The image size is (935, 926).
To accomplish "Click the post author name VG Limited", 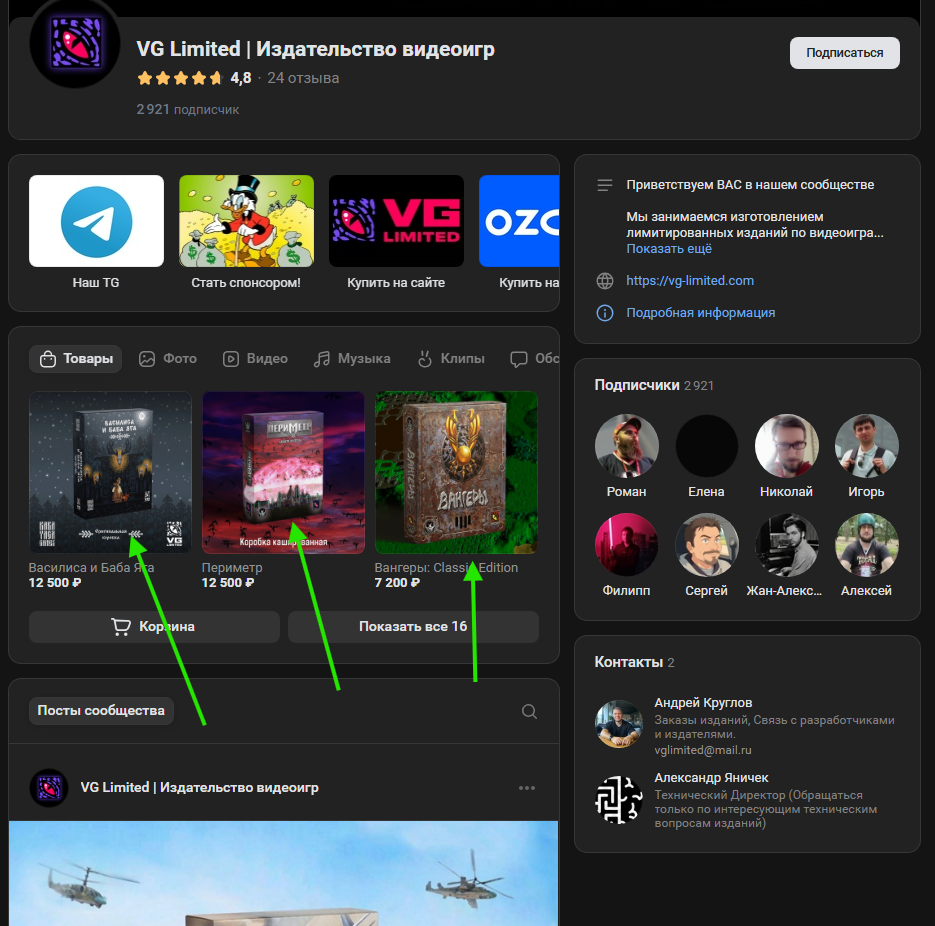I will [x=200, y=788].
